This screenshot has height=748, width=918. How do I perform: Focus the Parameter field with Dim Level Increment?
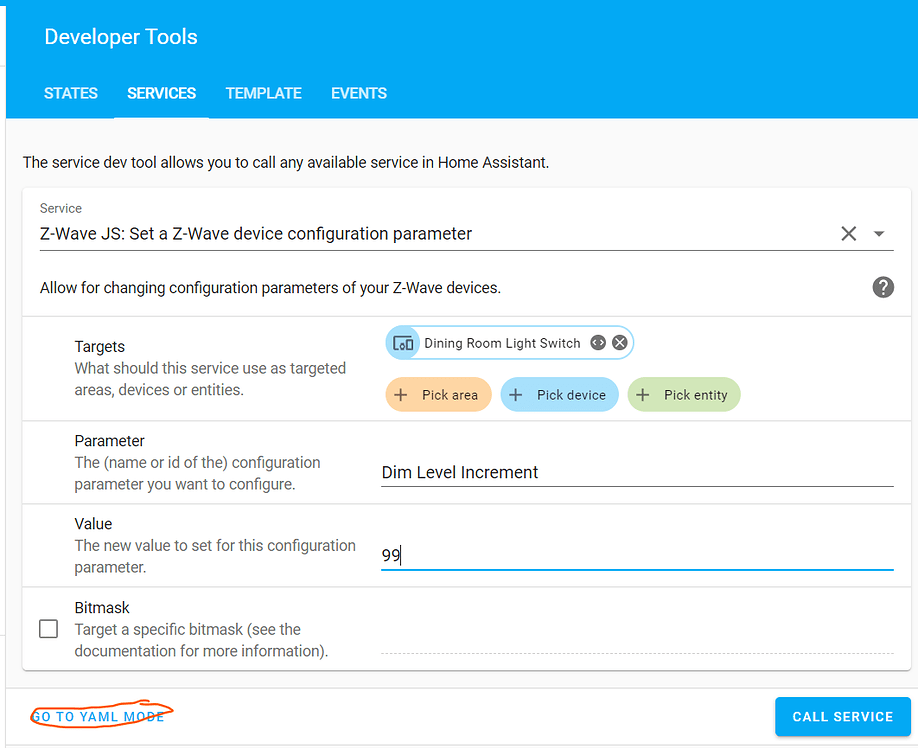click(x=637, y=472)
